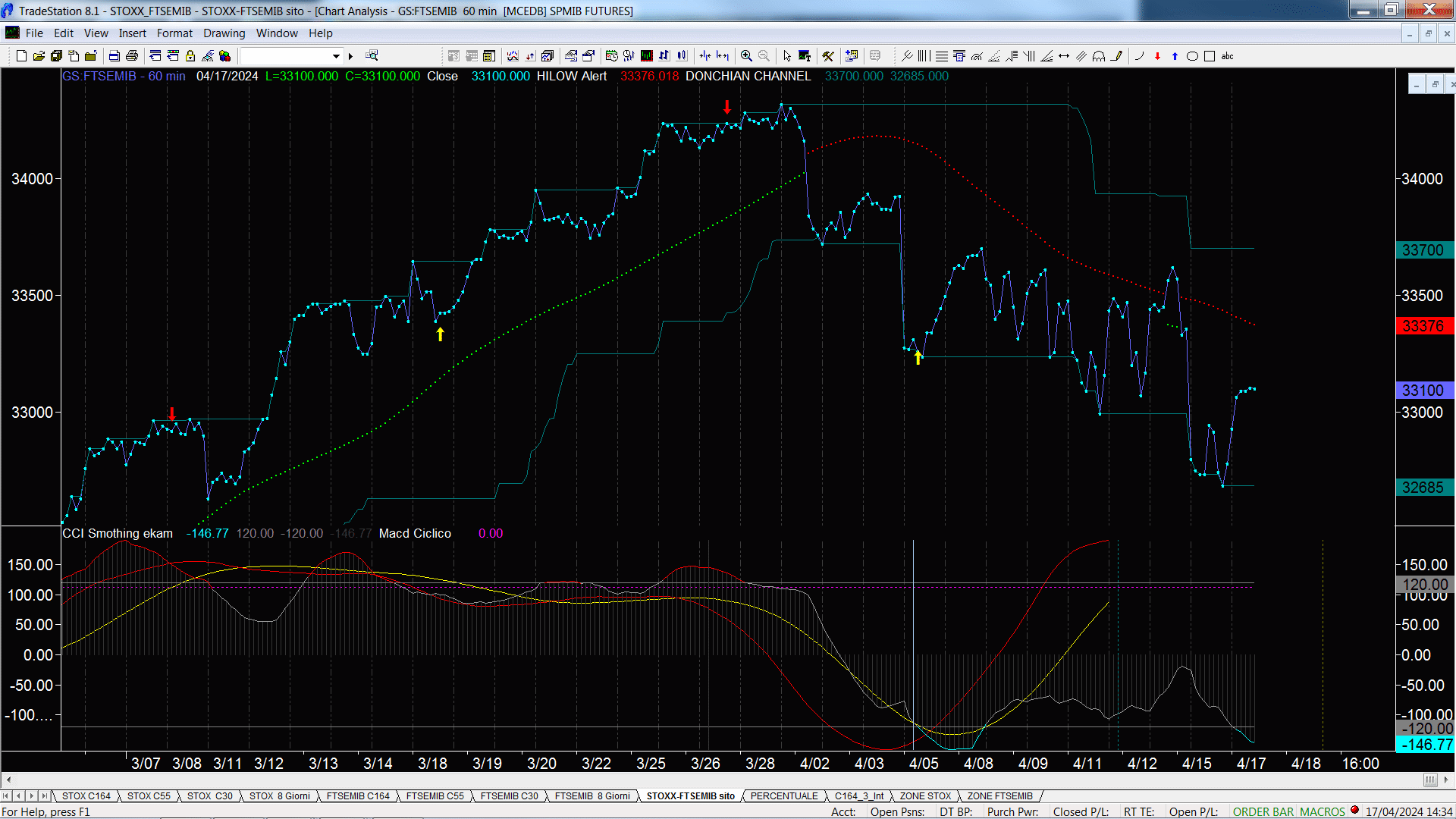Switch to the FTSEMIB C30 tab
The width and height of the screenshot is (1456, 819).
tap(509, 796)
